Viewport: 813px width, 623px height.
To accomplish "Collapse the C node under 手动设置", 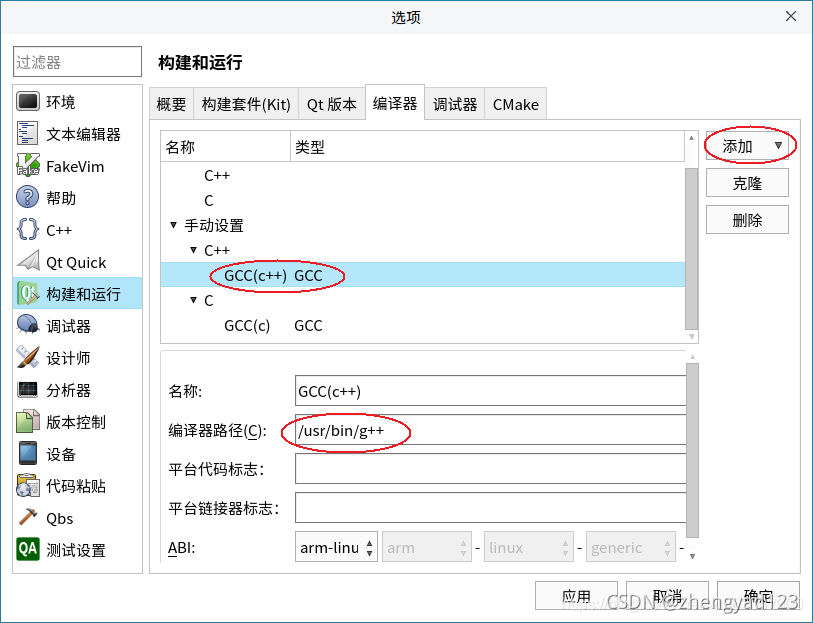I will pos(193,300).
